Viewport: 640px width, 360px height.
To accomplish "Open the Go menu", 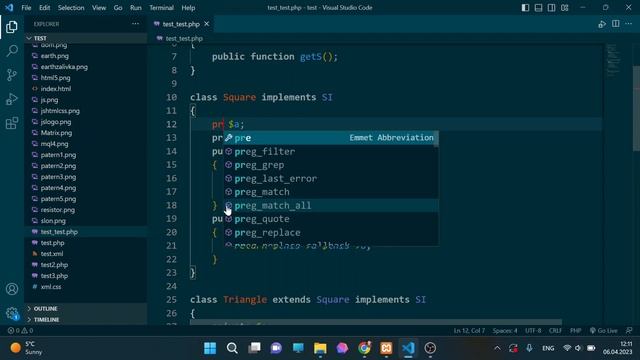I will click(118, 8).
